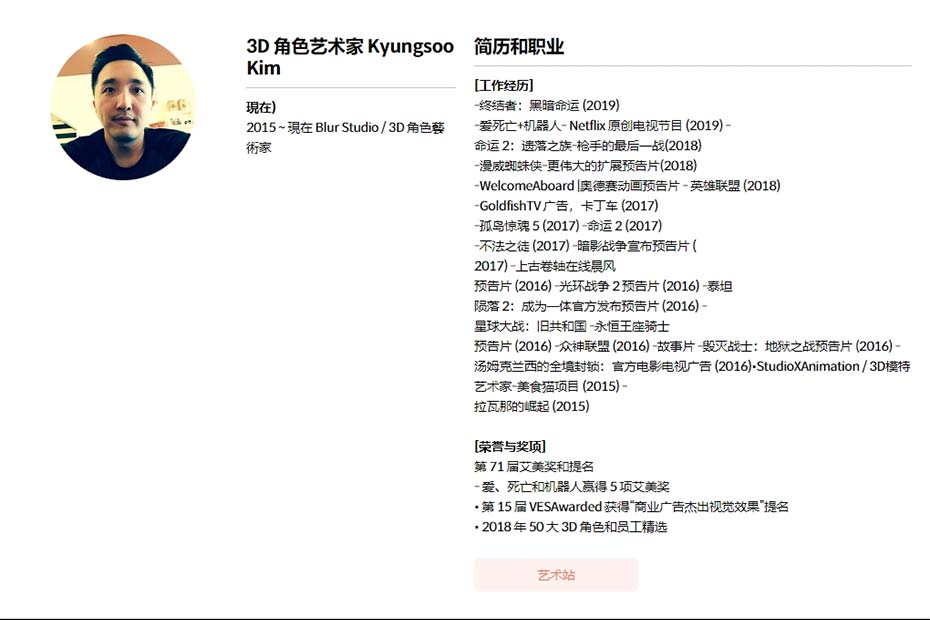Select the 3D 角色艺术家 Kyungsoo Kim heading
This screenshot has width=930, height=620.
[350, 57]
